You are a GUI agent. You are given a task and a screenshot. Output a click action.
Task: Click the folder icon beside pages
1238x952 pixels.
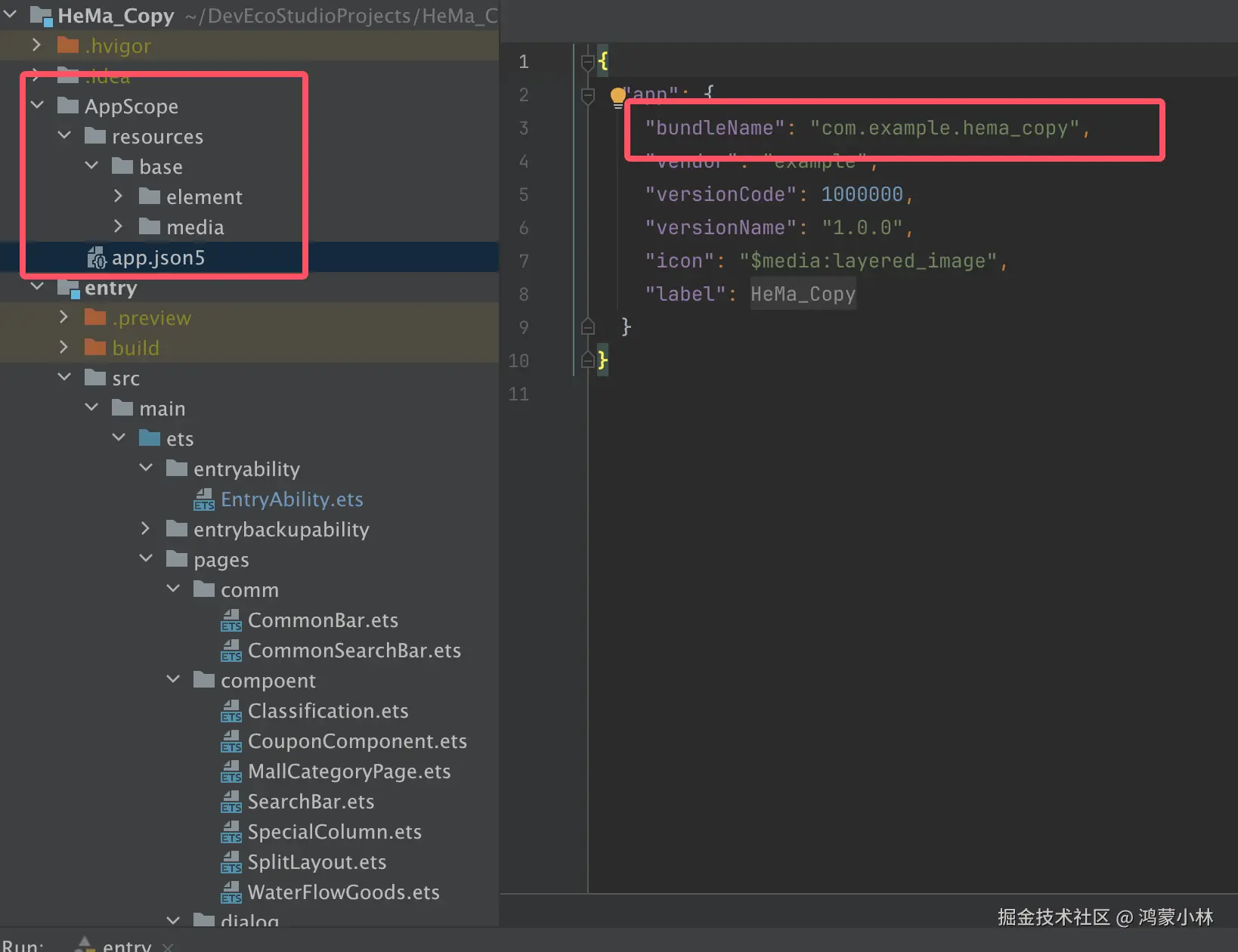[177, 559]
